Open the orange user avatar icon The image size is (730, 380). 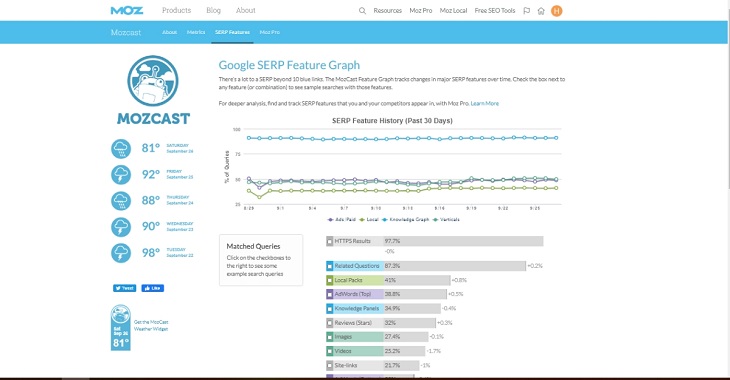[x=556, y=11]
